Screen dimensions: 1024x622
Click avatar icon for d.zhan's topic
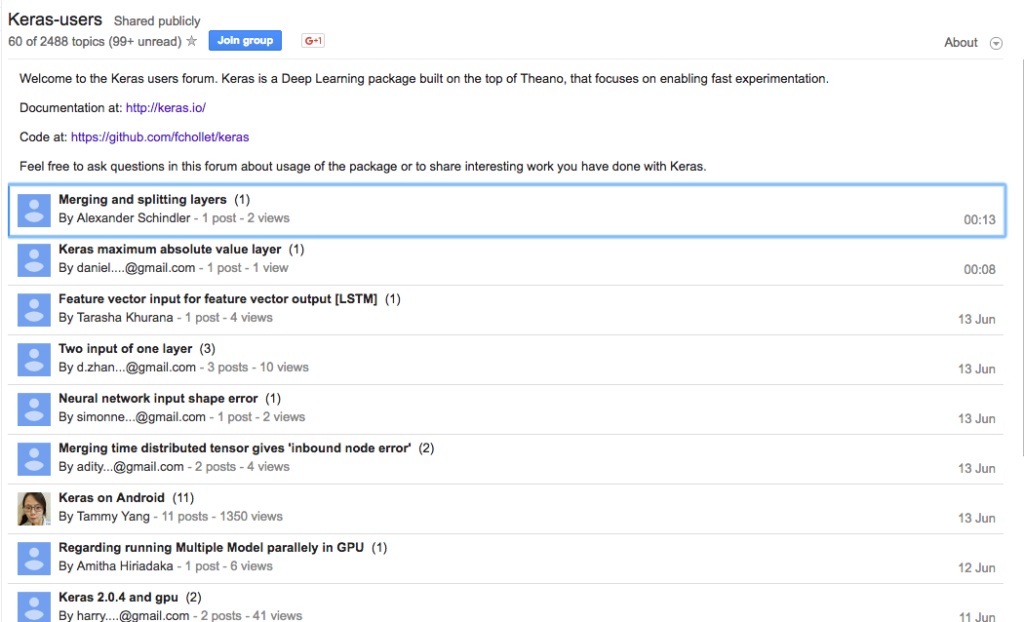(x=34, y=359)
